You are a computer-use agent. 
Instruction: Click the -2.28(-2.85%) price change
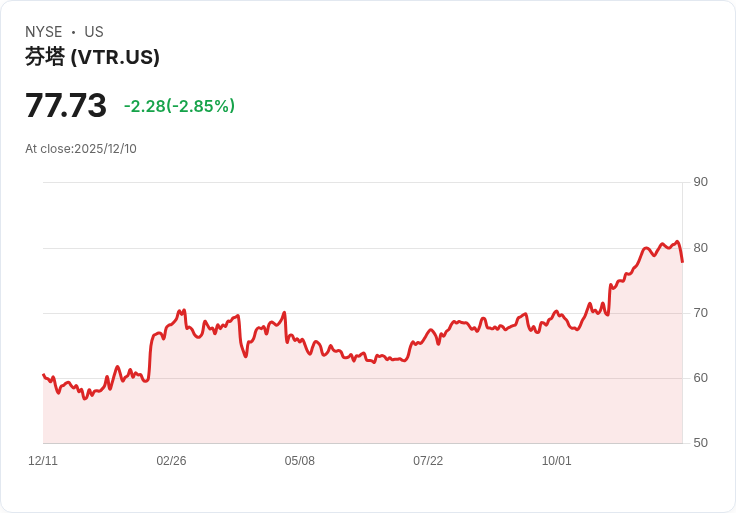tap(179, 106)
